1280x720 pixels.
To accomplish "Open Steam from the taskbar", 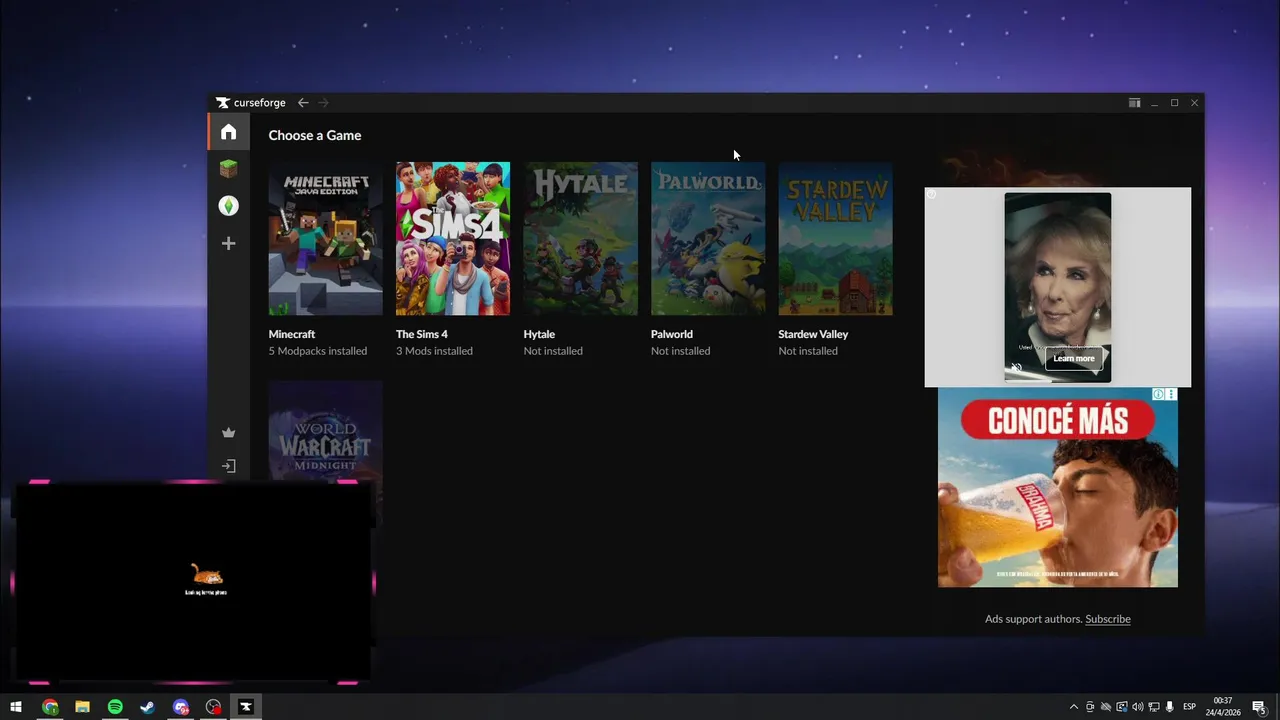I will [147, 707].
